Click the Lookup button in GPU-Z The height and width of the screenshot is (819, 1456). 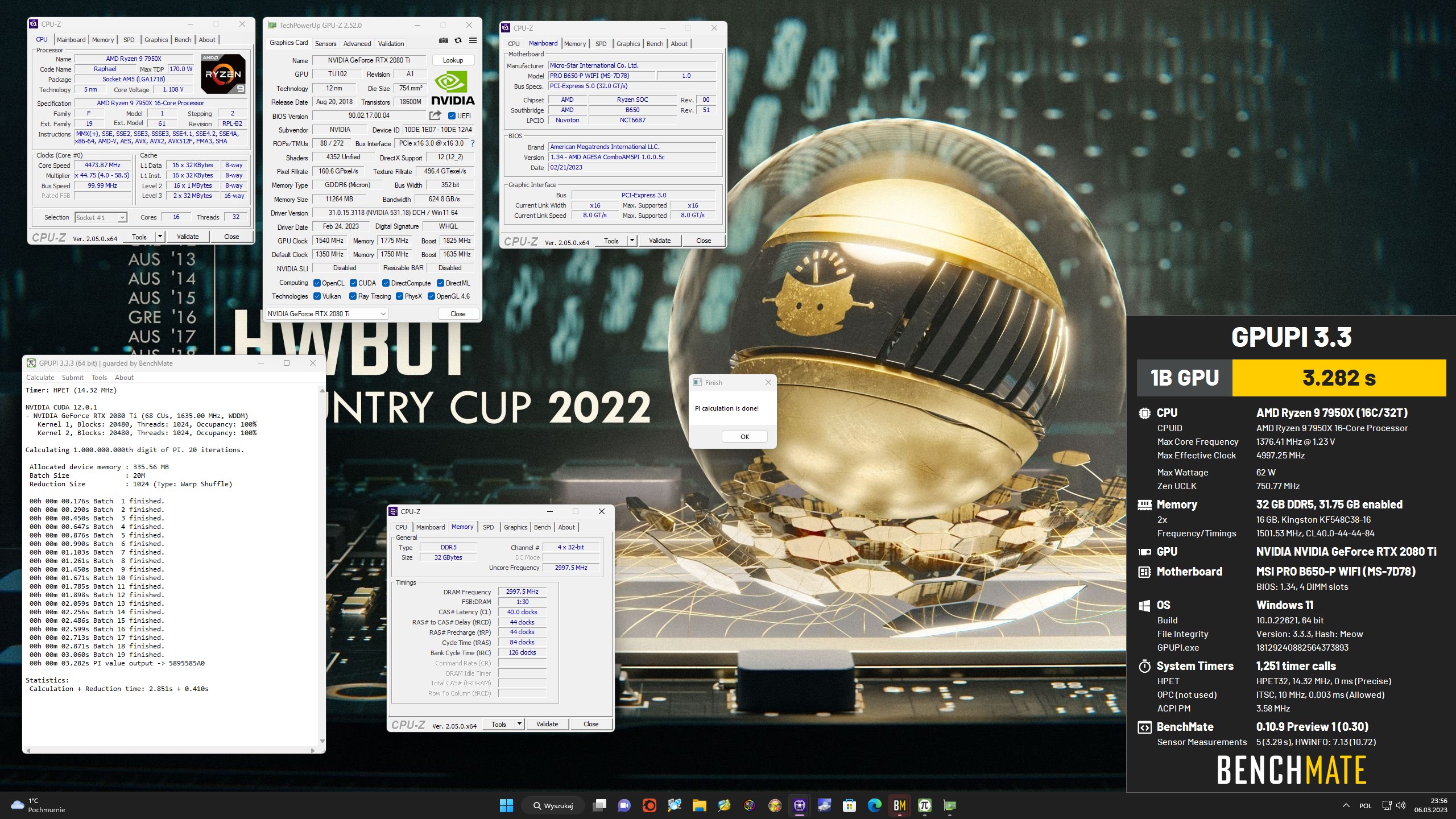(x=453, y=60)
